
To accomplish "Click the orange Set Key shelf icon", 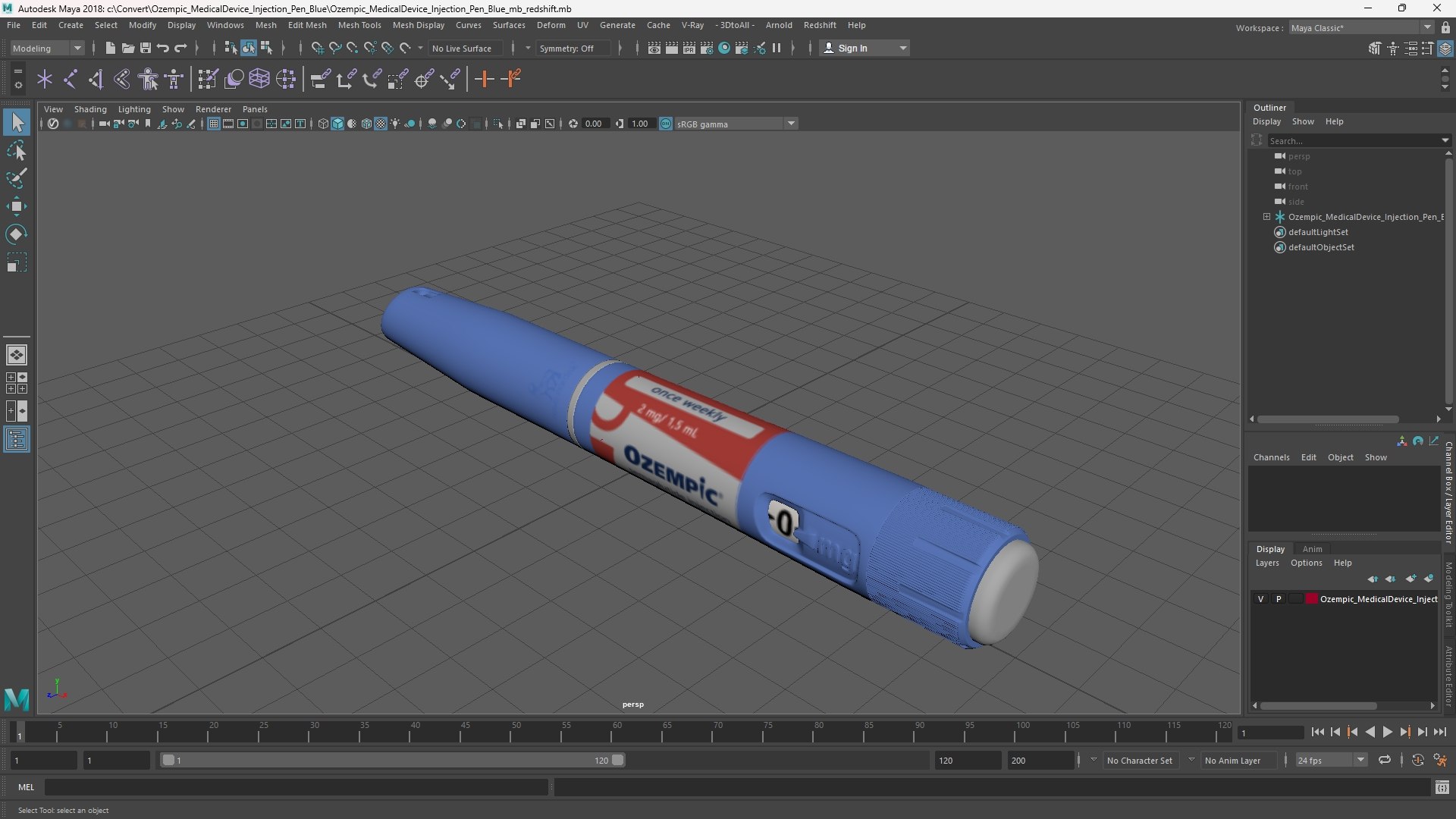I will point(484,79).
